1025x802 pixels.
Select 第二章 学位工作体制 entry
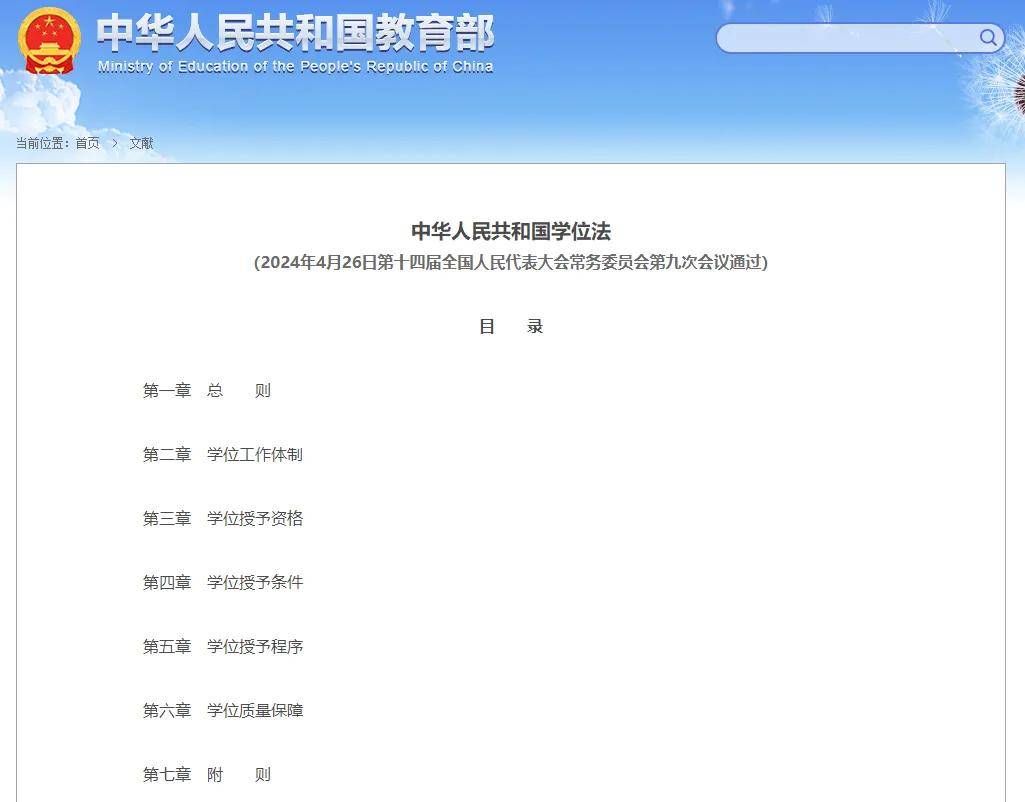222,455
